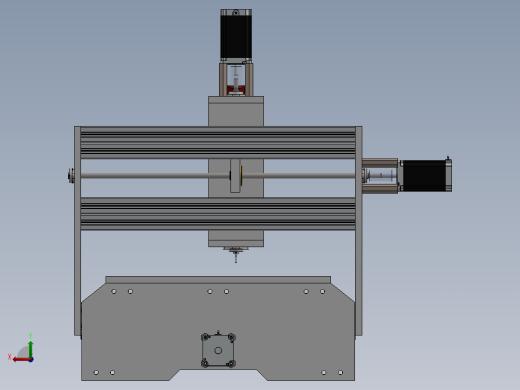Select the left gantry side plate
This screenshot has height=390, width=520.
point(77,231)
